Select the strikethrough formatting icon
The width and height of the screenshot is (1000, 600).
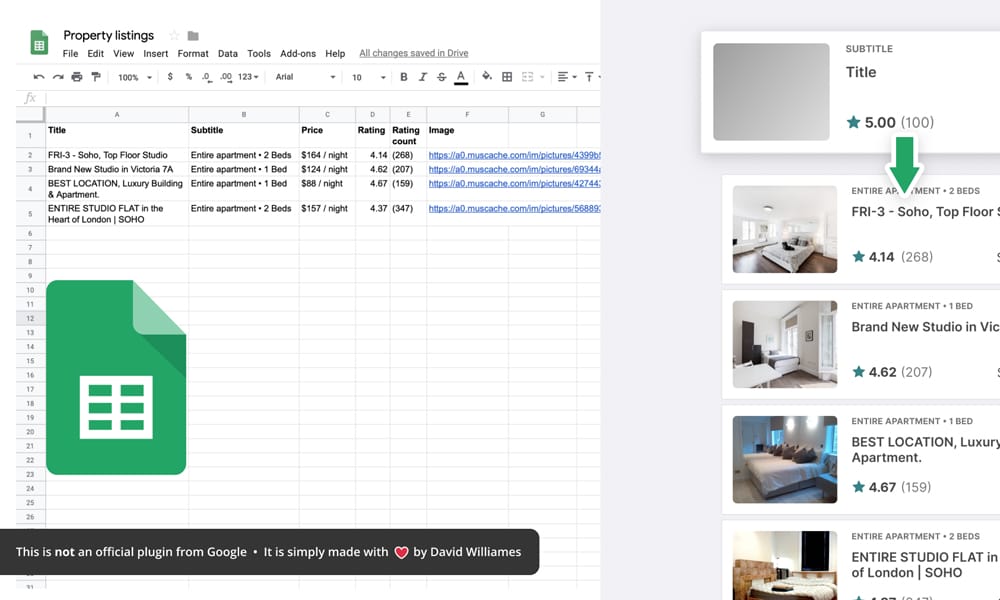click(x=441, y=77)
